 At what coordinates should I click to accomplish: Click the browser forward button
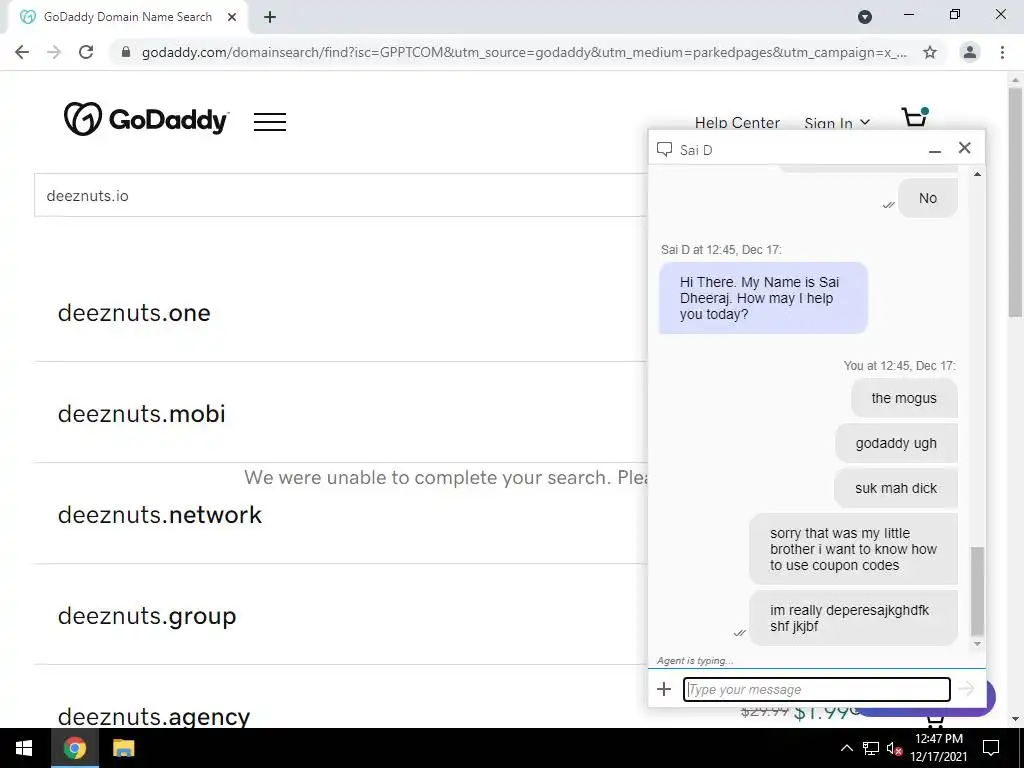(x=54, y=52)
